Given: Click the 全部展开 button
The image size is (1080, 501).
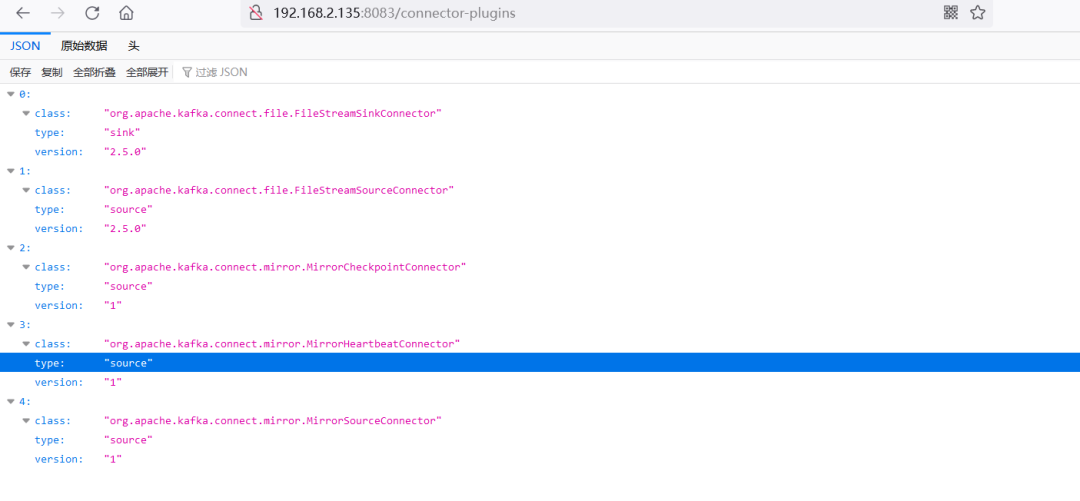Looking at the screenshot, I should pos(147,72).
